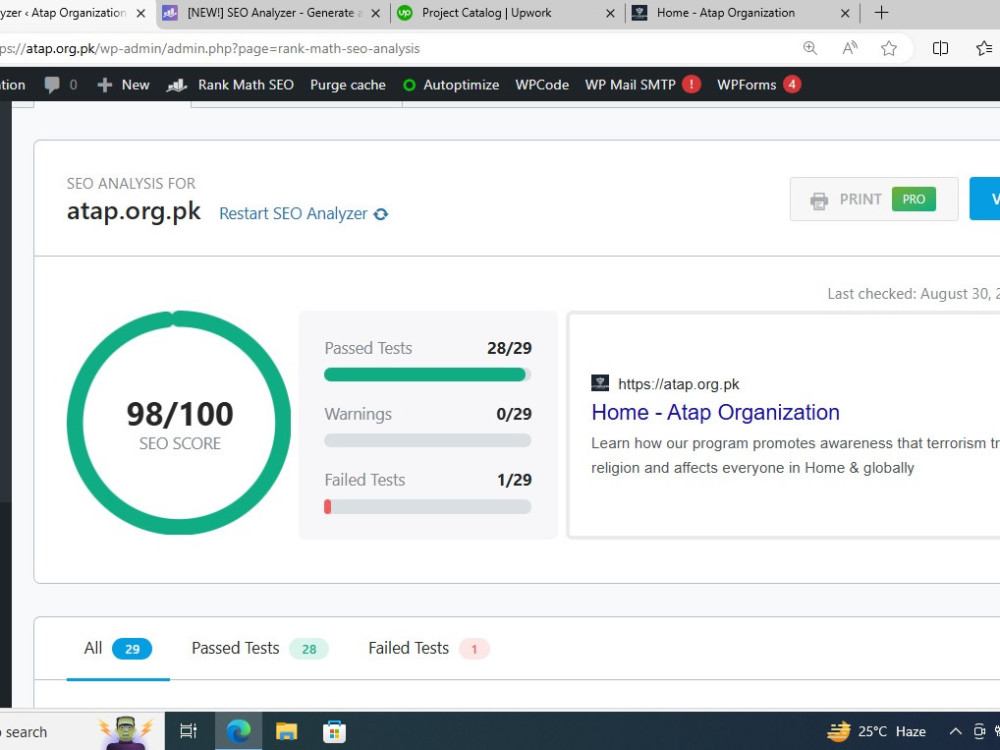Click the 1/29 failed tests value
Image resolution: width=1000 pixels, height=750 pixels.
(x=514, y=480)
